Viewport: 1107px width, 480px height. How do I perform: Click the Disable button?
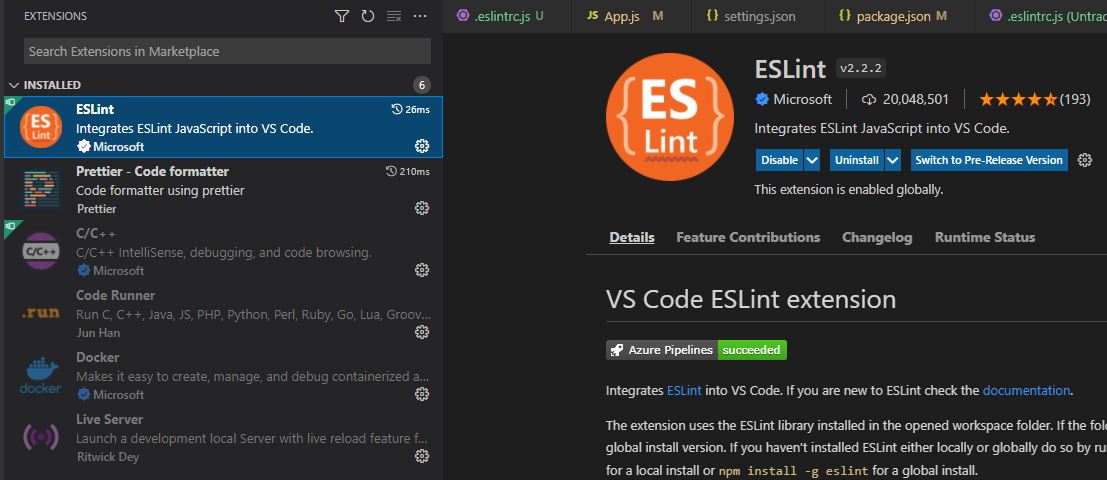coord(779,160)
